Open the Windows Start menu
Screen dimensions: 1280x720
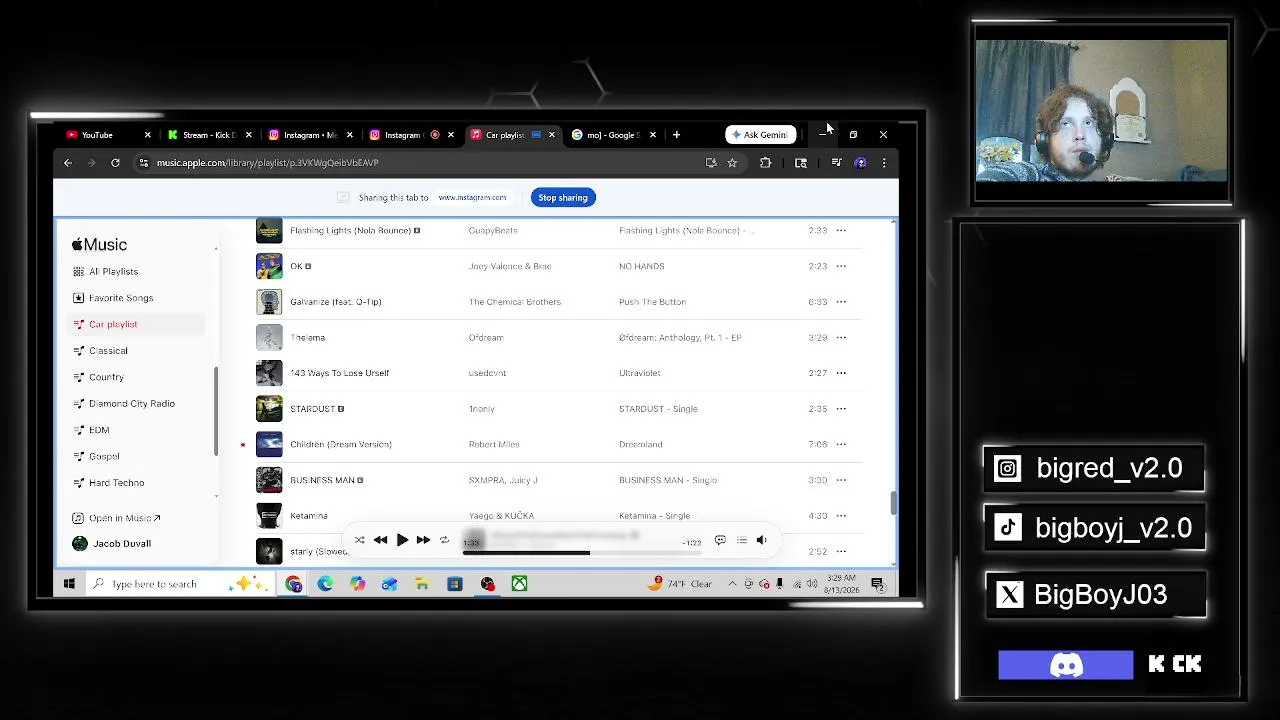click(x=69, y=584)
